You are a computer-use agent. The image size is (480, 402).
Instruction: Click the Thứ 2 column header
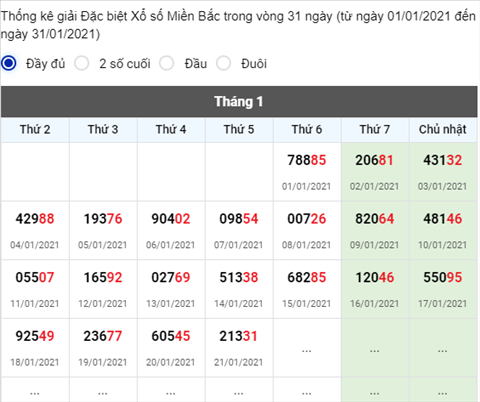coord(35,129)
